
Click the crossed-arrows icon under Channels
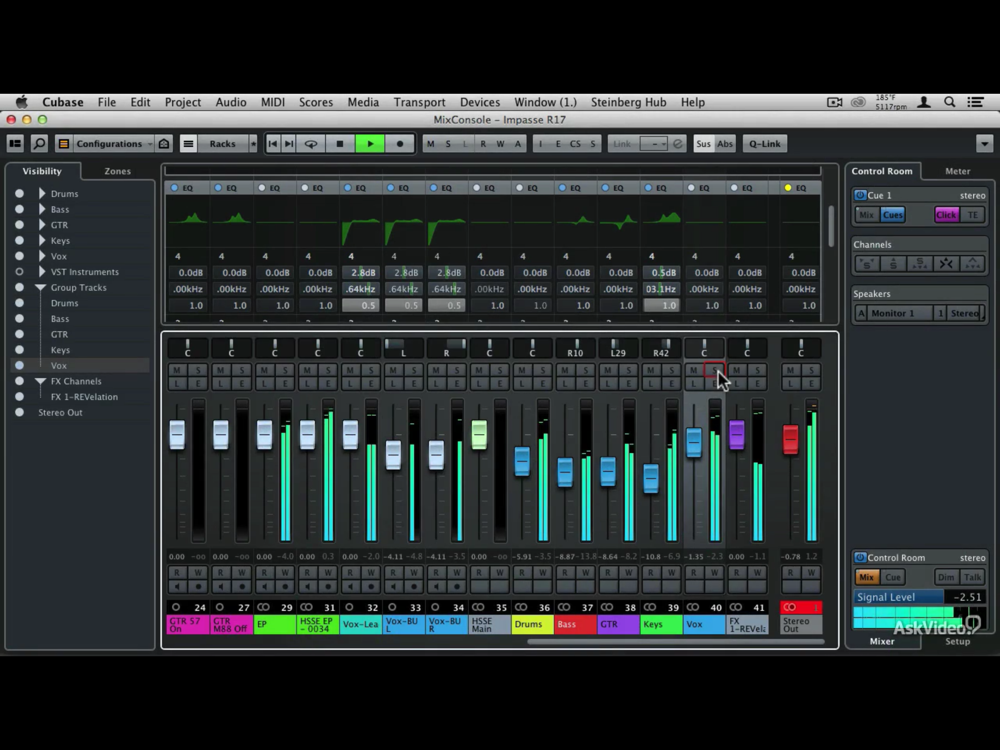coord(946,263)
